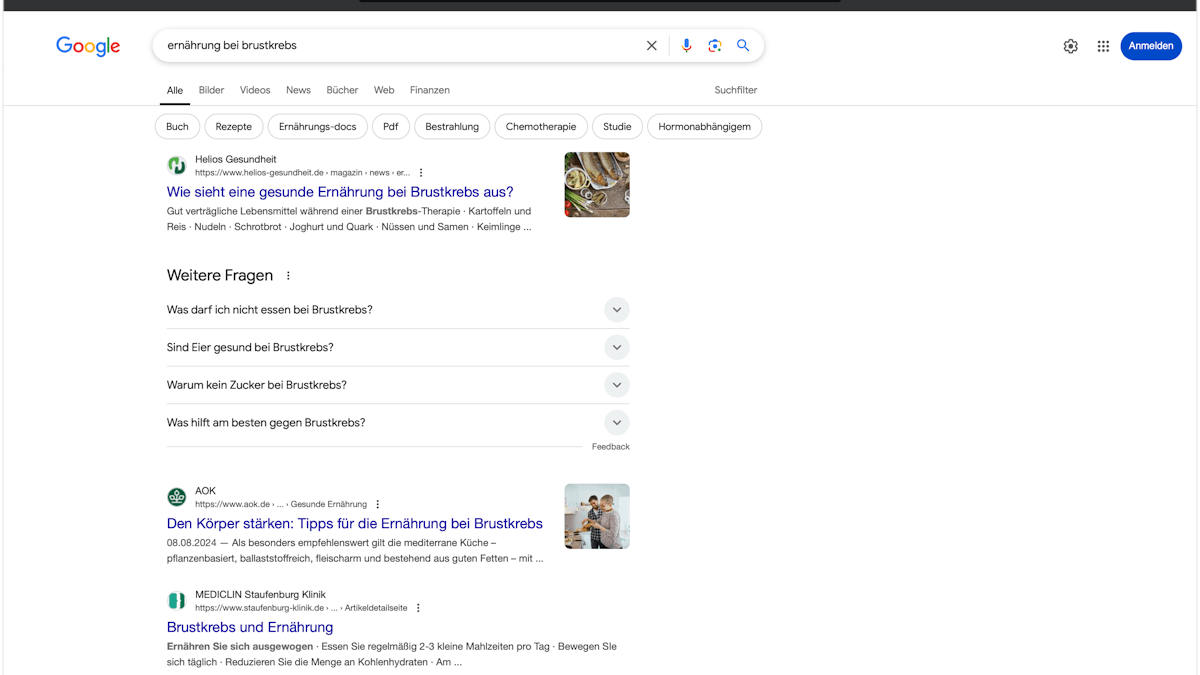Switch to the Bilder tab

(x=211, y=90)
